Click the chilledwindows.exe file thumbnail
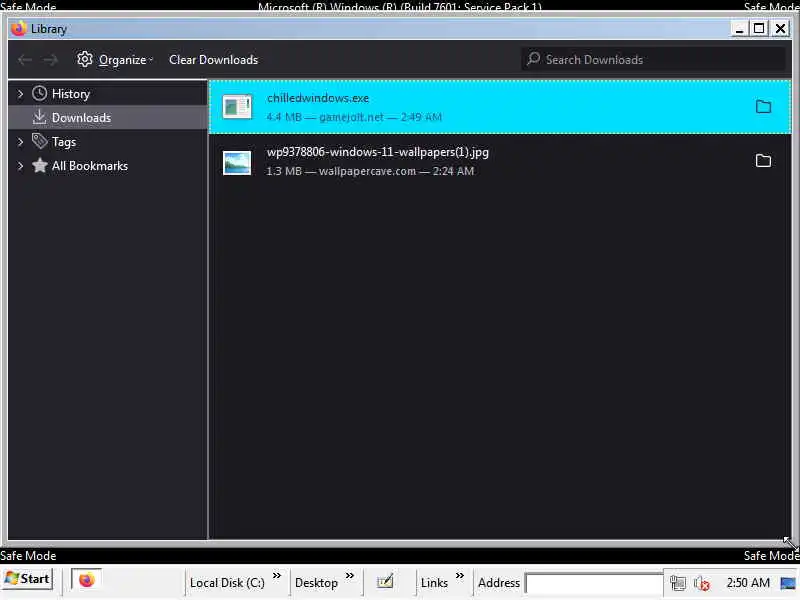Viewport: 800px width, 600px height. 237,107
